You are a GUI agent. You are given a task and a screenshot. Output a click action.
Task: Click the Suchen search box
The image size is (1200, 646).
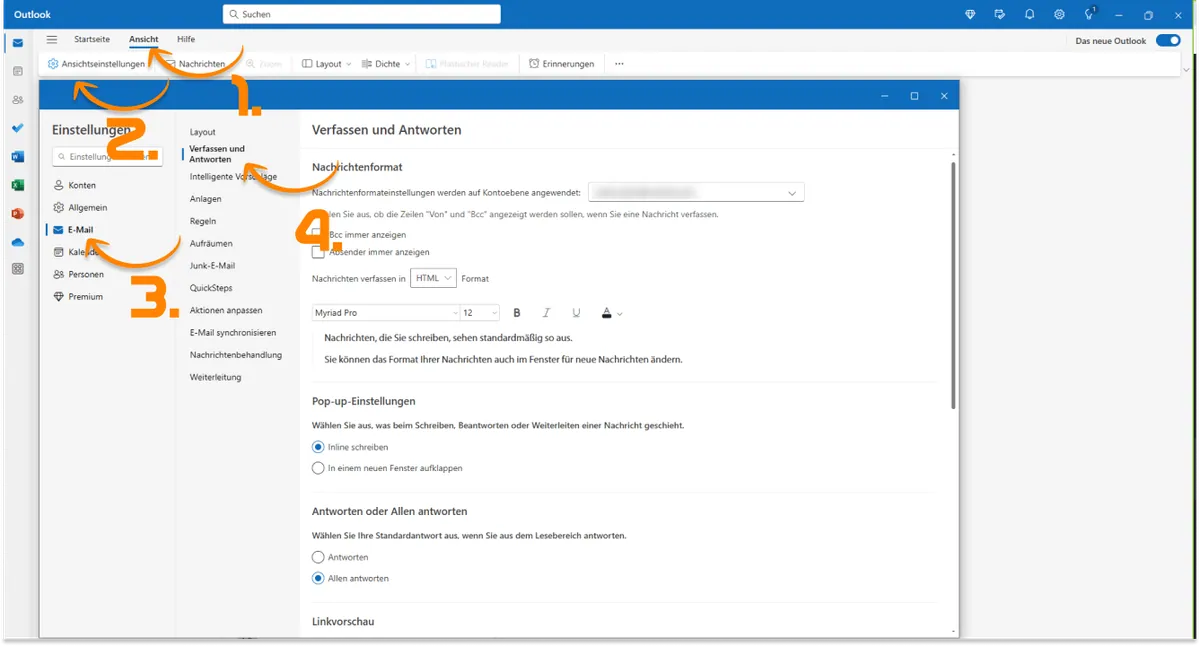[362, 14]
